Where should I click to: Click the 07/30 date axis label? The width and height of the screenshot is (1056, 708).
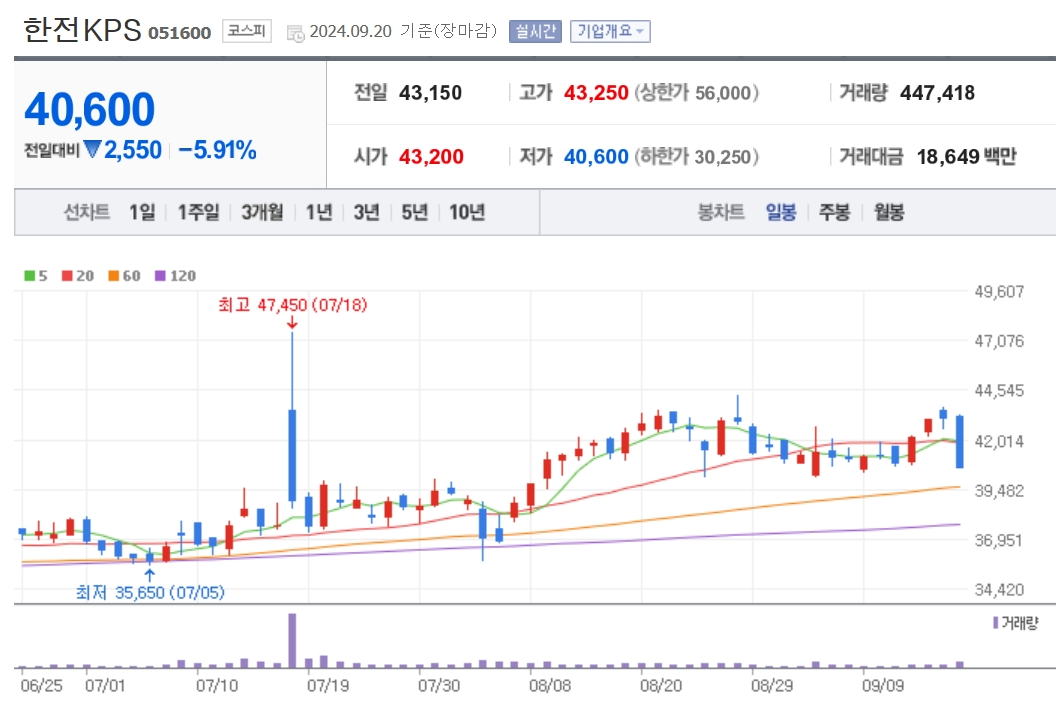[x=439, y=686]
